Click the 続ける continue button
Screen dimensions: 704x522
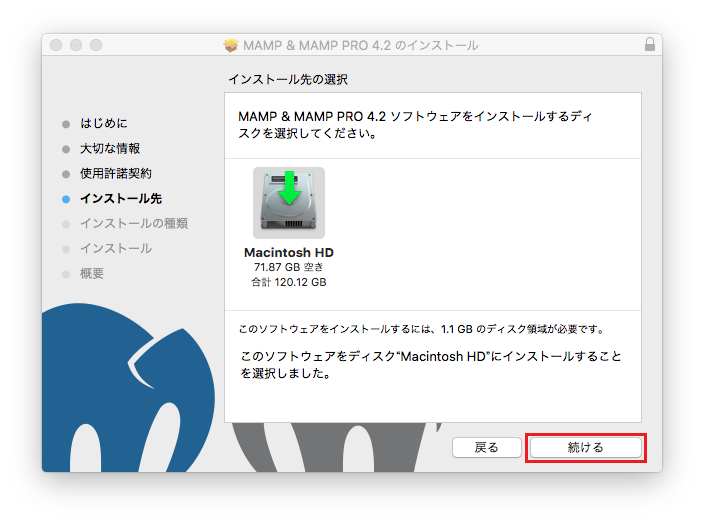[585, 447]
